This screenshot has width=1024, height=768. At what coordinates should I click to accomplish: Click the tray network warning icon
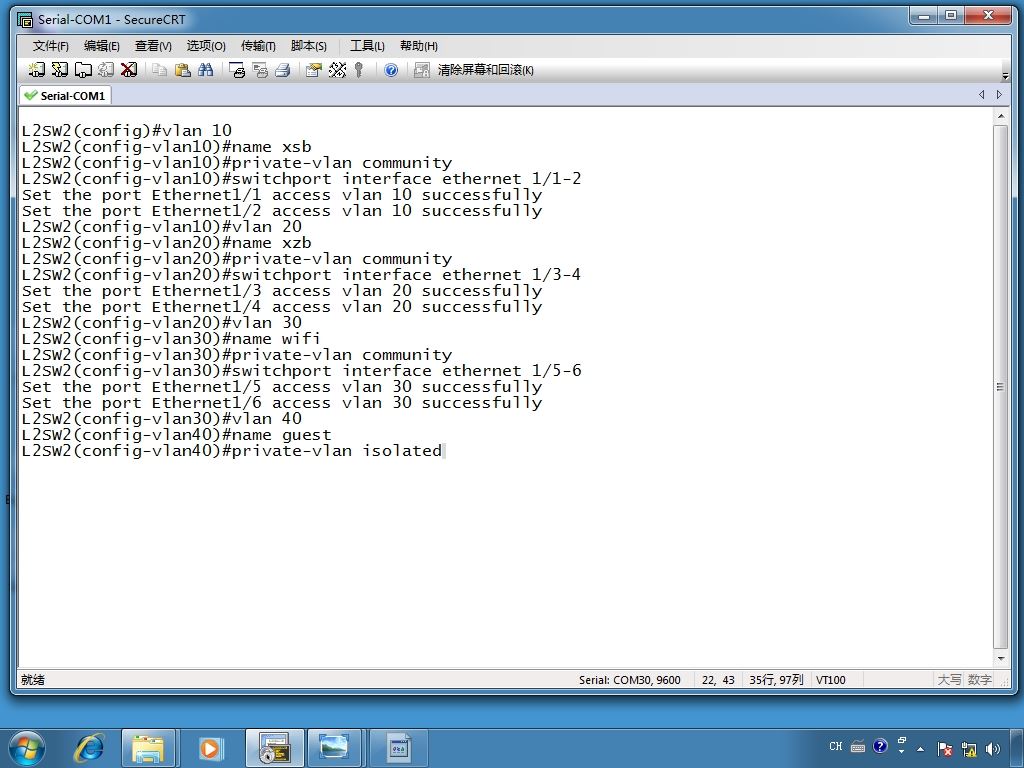(969, 749)
